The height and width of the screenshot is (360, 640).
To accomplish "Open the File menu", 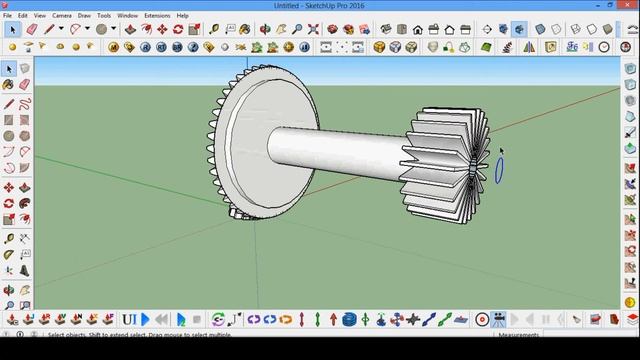I will point(7,16).
